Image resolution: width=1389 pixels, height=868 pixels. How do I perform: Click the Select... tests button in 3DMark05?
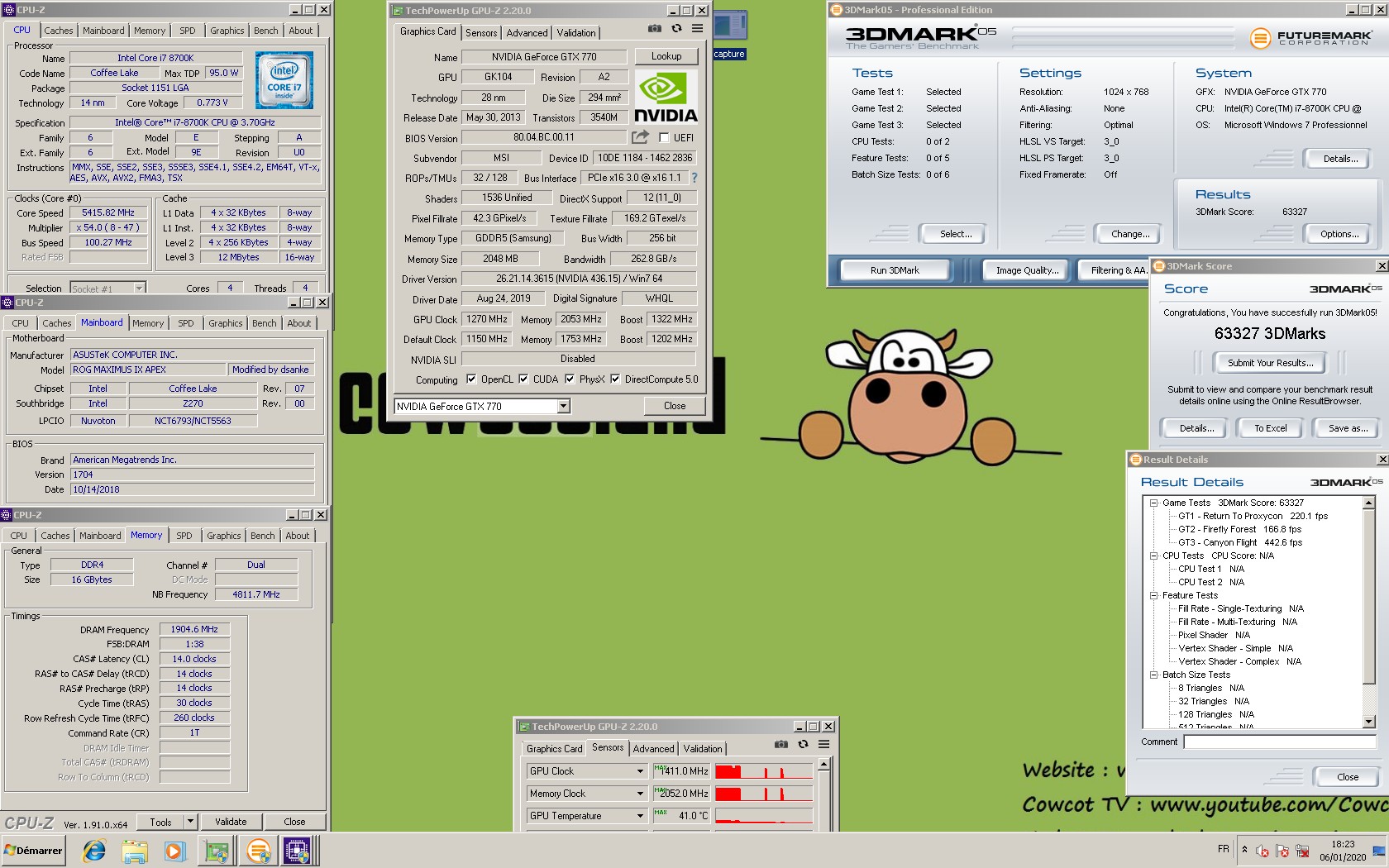956,234
